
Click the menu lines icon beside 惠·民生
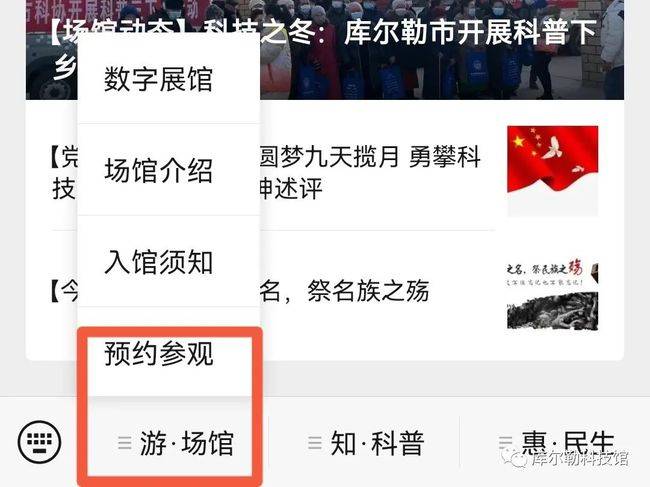coord(505,443)
